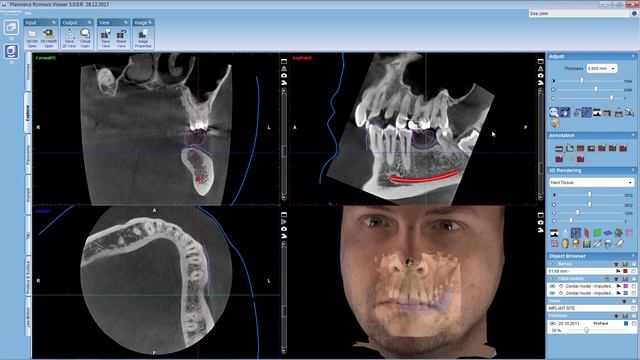Click the ruler measurement annotation tool
The width and height of the screenshot is (640, 360).
coord(559,148)
